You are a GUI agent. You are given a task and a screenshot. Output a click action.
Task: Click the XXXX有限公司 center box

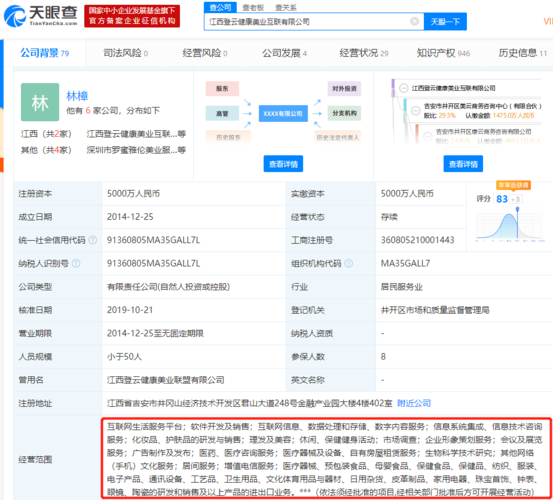[x=283, y=114]
